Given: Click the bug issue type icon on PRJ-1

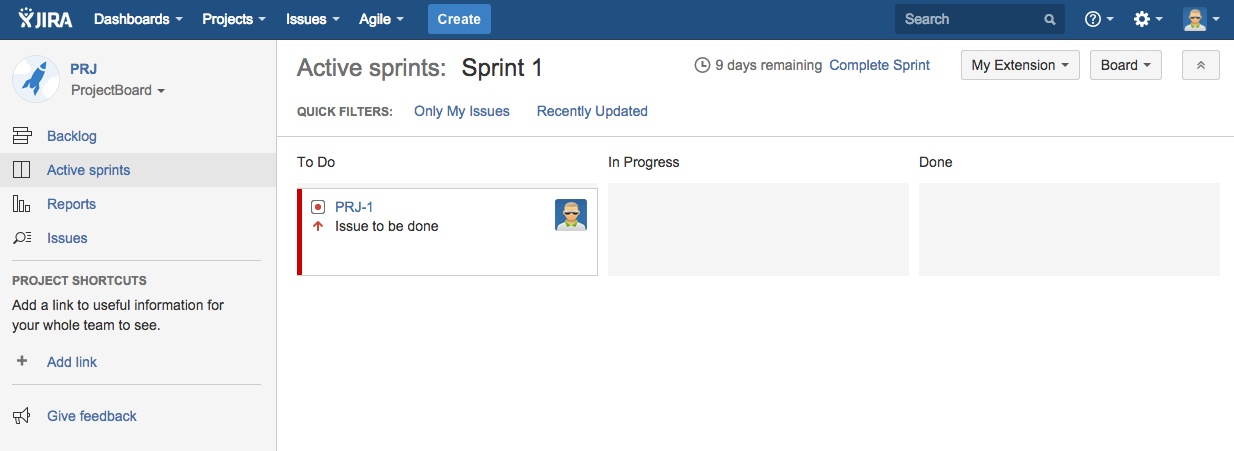Looking at the screenshot, I should [x=318, y=207].
